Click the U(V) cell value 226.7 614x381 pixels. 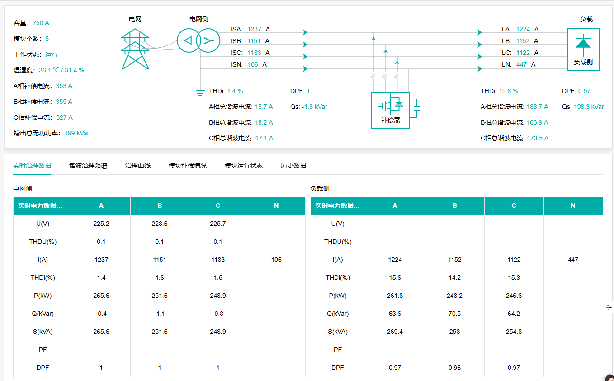coord(218,224)
